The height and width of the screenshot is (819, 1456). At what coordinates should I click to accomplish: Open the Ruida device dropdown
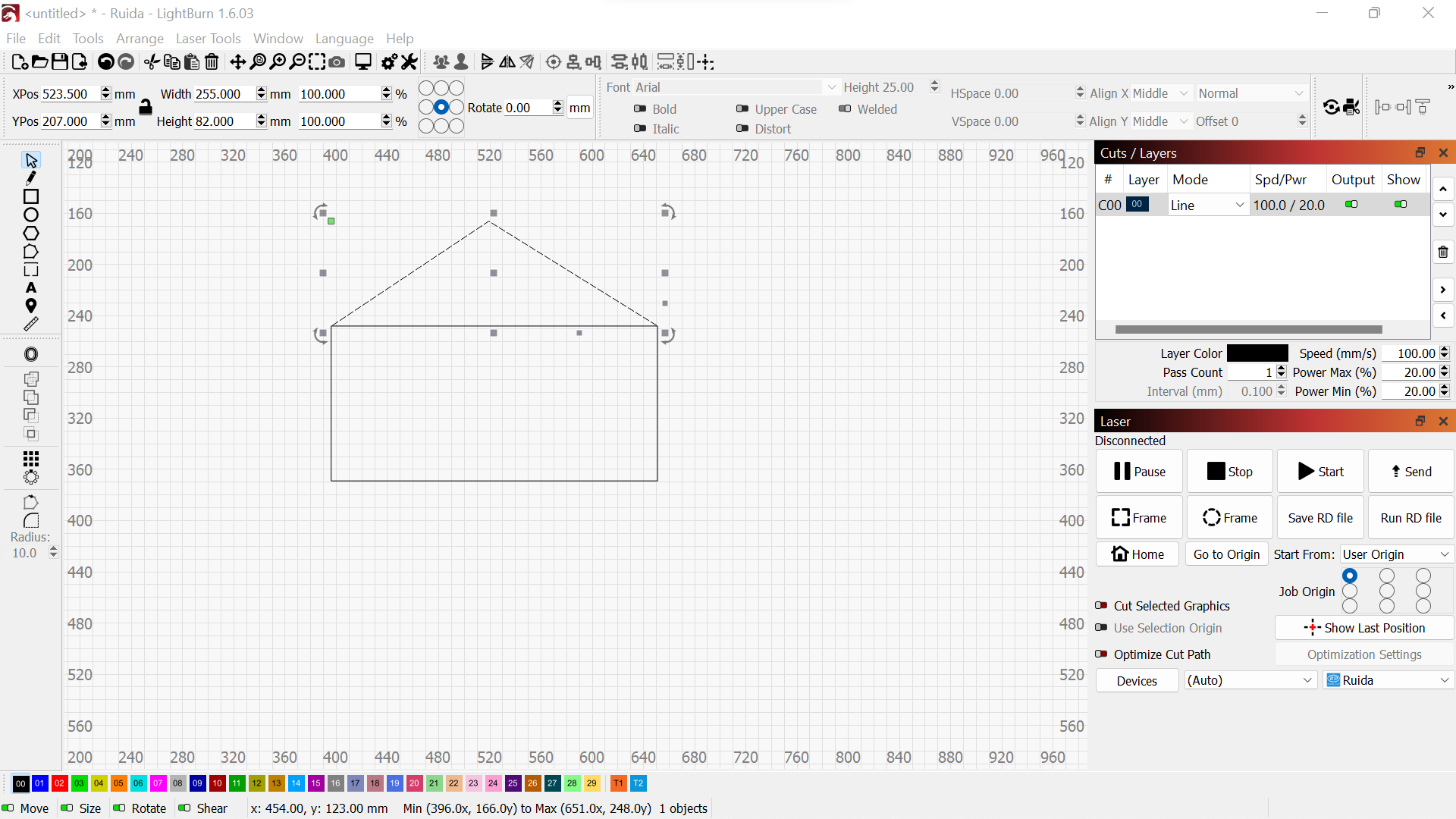coord(1388,680)
